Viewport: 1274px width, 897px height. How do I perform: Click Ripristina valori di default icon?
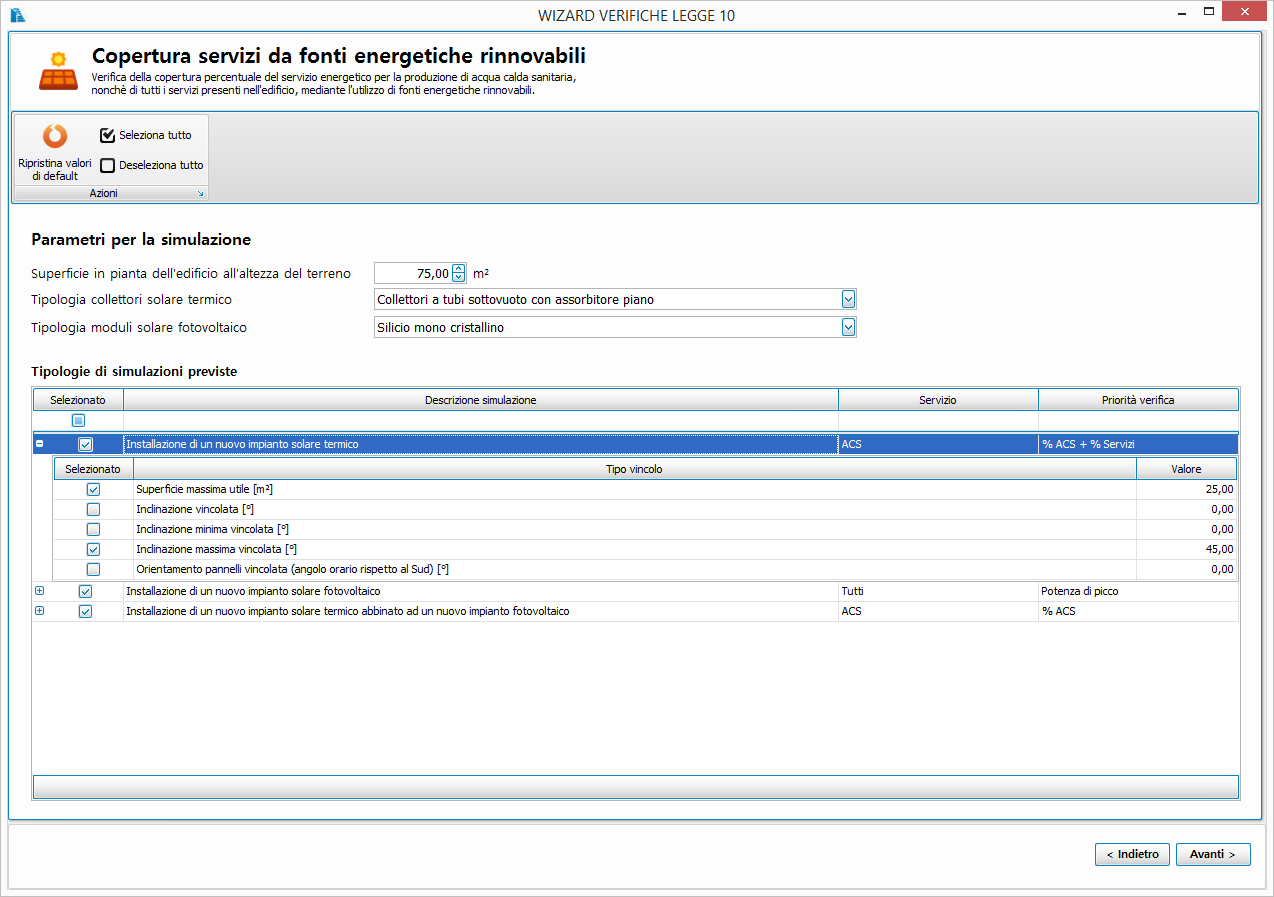tap(55, 136)
